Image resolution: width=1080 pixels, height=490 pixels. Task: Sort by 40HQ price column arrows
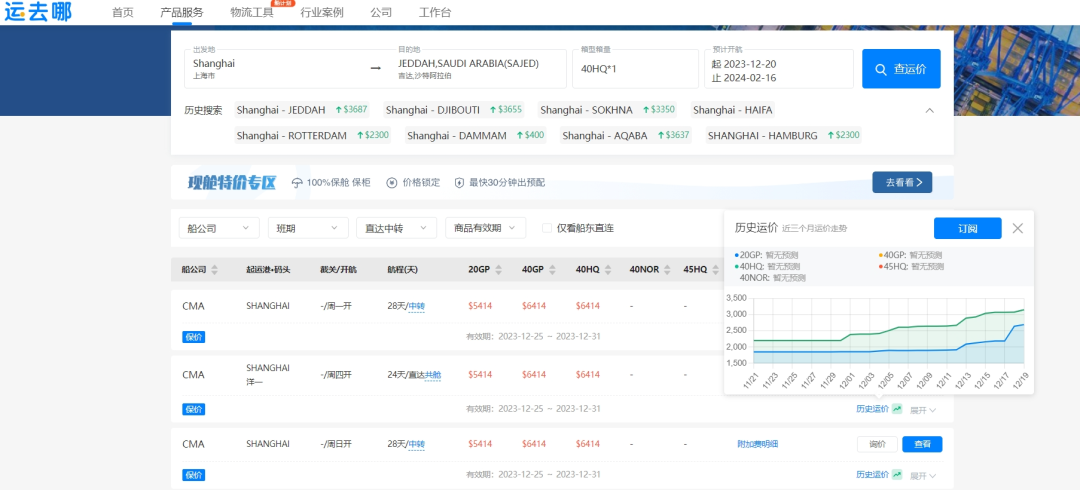point(607,269)
